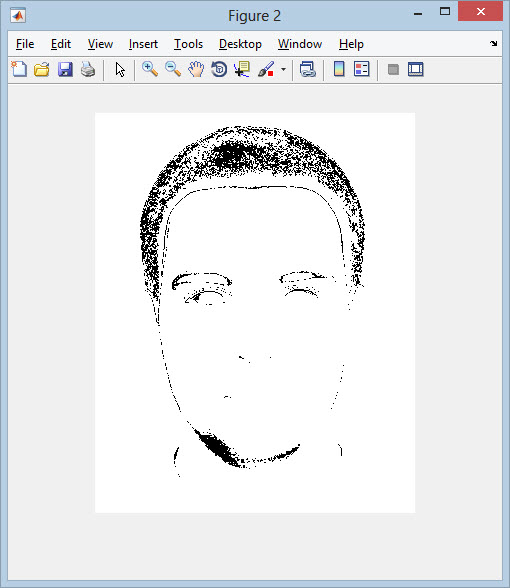Image resolution: width=510 pixels, height=588 pixels.
Task: Click the Link Plot icon
Action: click(x=308, y=69)
